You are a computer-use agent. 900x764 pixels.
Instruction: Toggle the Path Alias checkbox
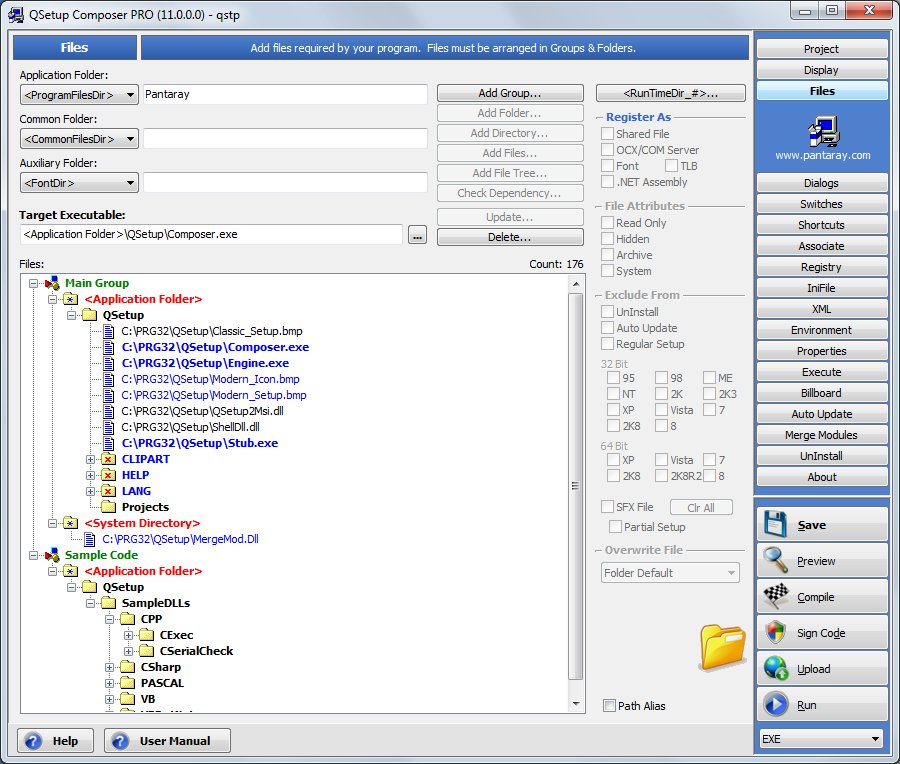(608, 705)
